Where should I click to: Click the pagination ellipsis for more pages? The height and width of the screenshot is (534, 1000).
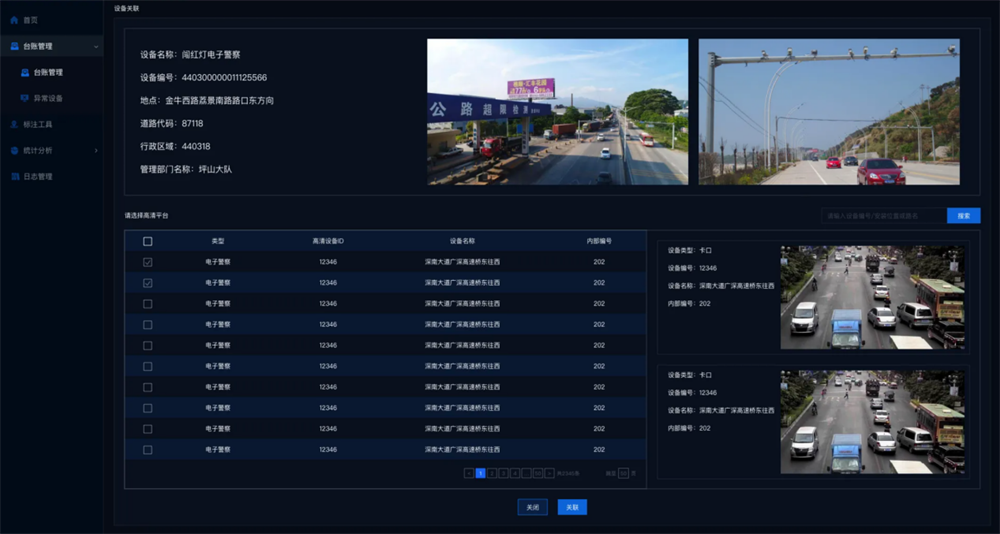pos(526,473)
